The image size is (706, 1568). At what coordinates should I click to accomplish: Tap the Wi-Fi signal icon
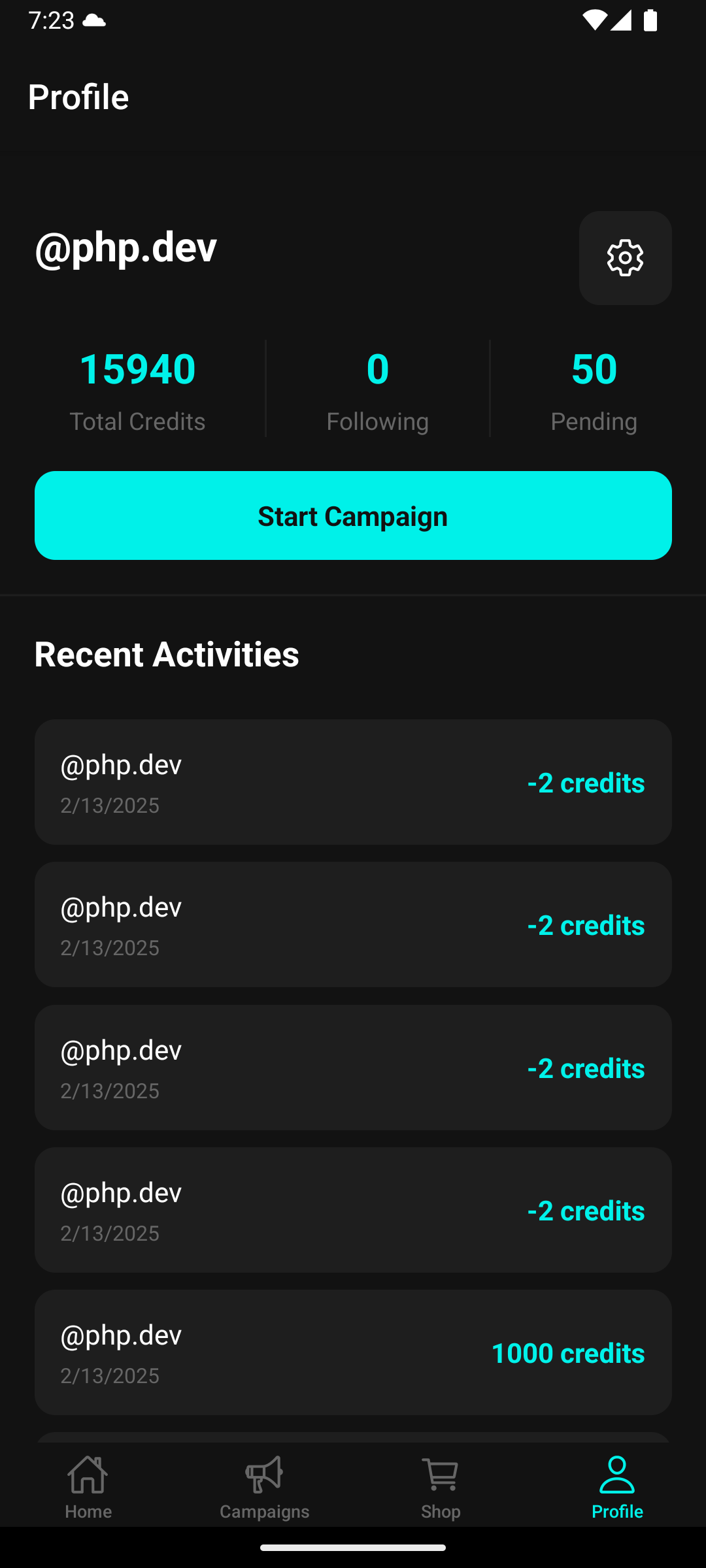(x=594, y=20)
